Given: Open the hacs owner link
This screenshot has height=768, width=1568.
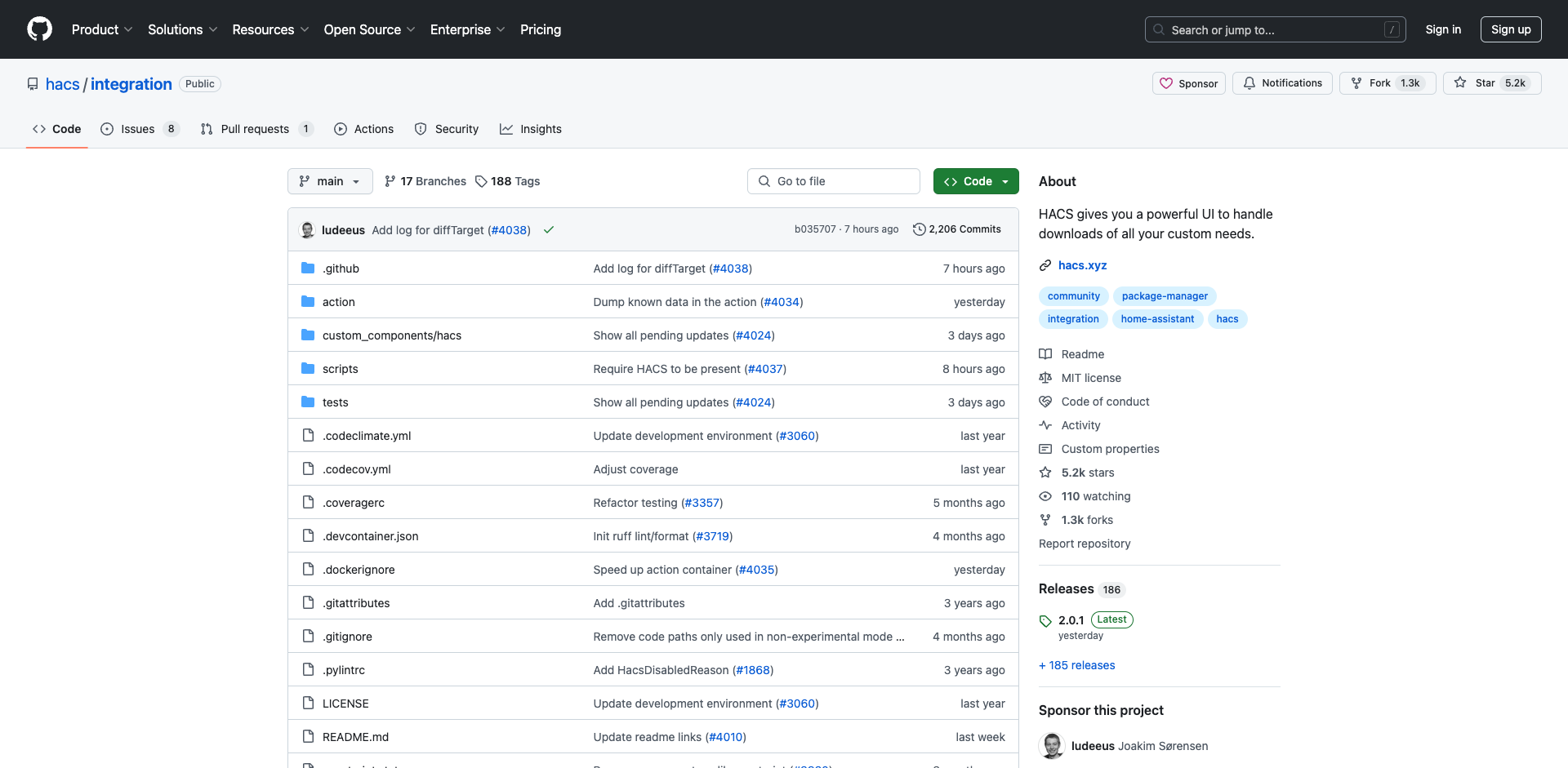Looking at the screenshot, I should [63, 84].
